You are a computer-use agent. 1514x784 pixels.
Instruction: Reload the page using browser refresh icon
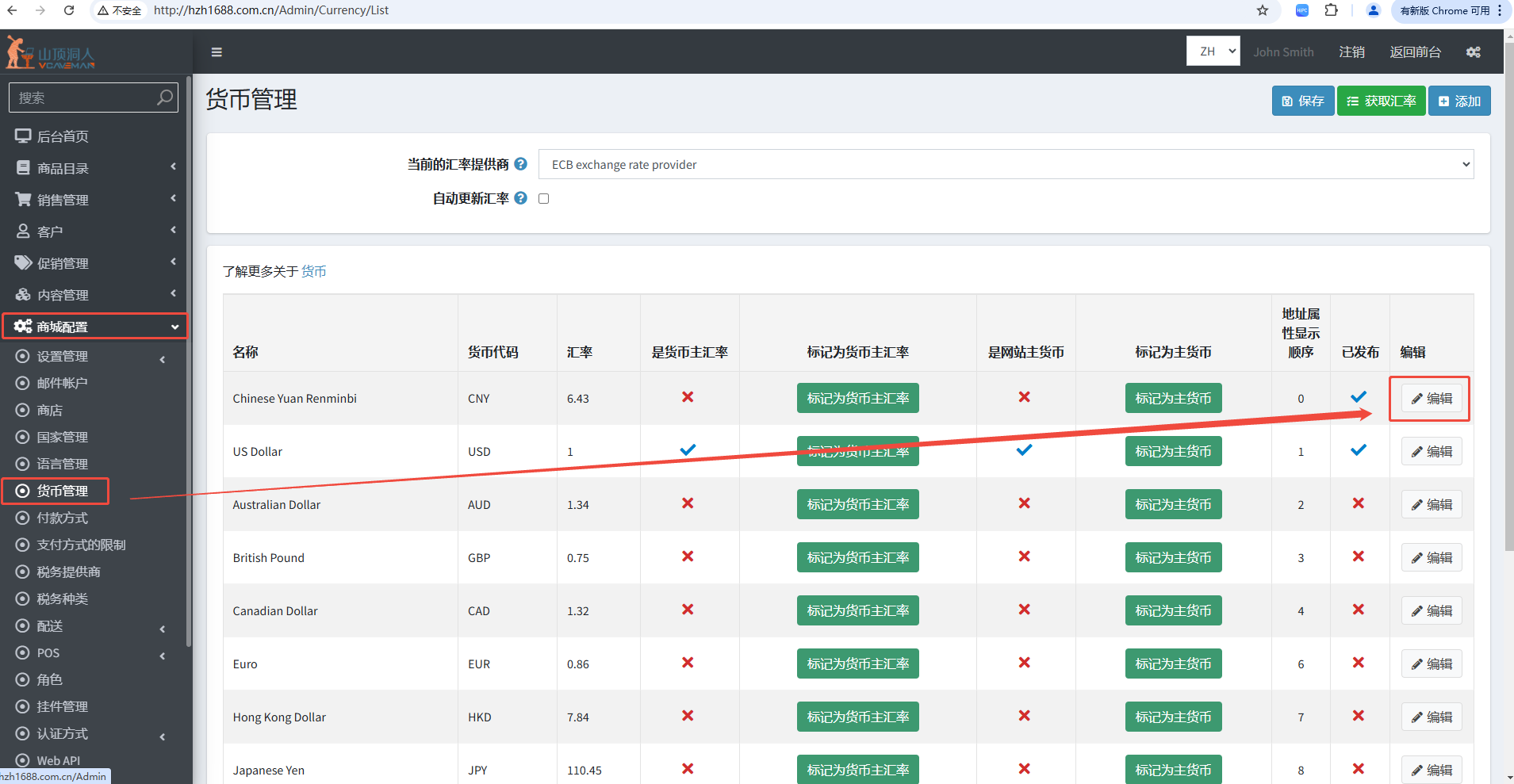pyautogui.click(x=69, y=10)
